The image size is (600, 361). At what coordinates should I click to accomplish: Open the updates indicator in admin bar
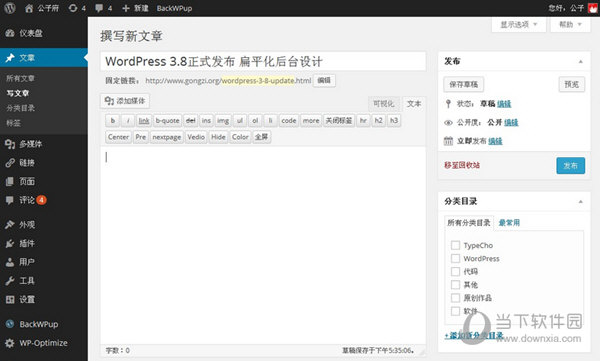point(77,8)
